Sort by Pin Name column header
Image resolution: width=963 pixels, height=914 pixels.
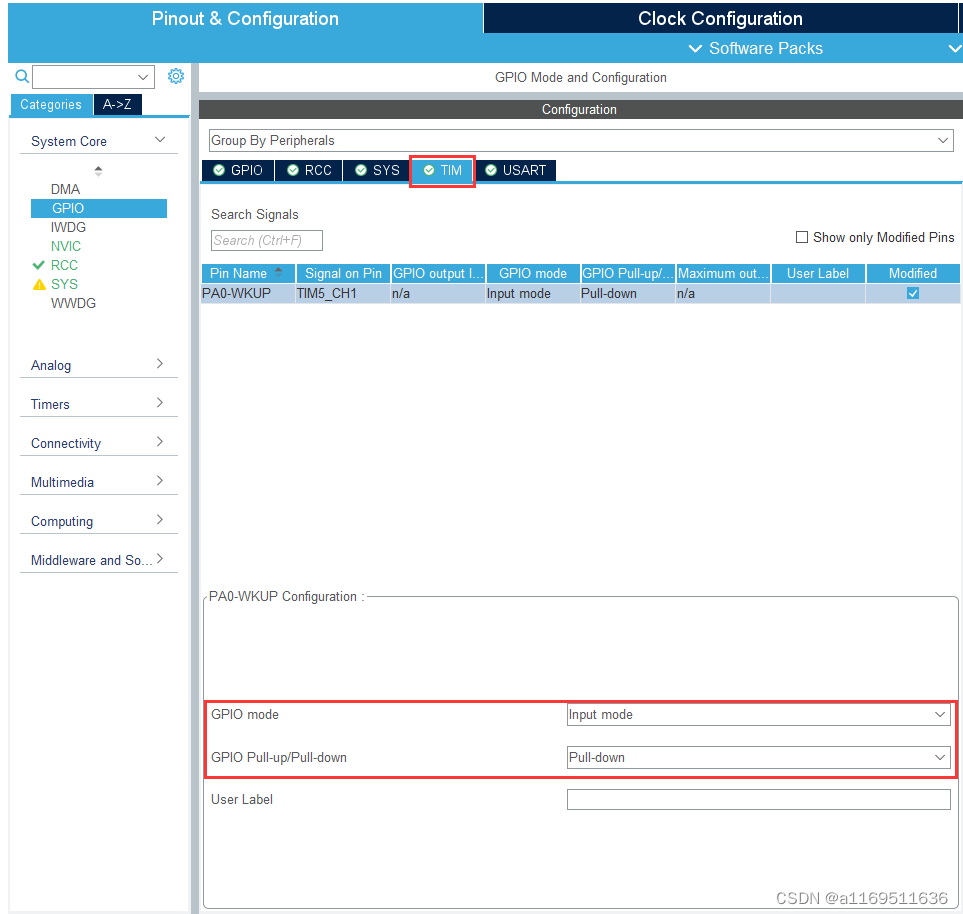248,273
